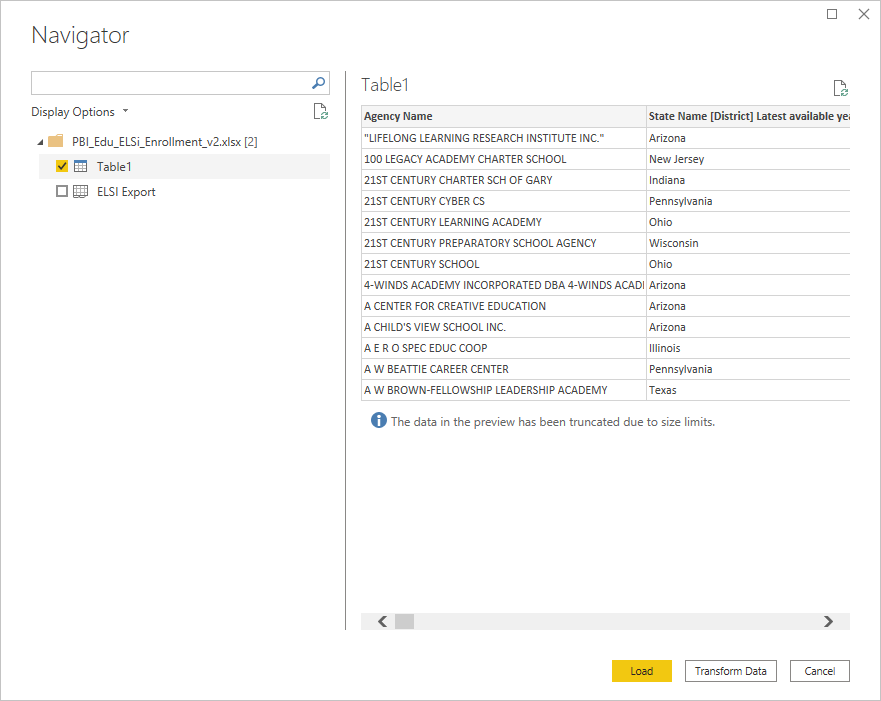
Task: Uncheck the Table1 checkbox
Action: pyautogui.click(x=61, y=166)
